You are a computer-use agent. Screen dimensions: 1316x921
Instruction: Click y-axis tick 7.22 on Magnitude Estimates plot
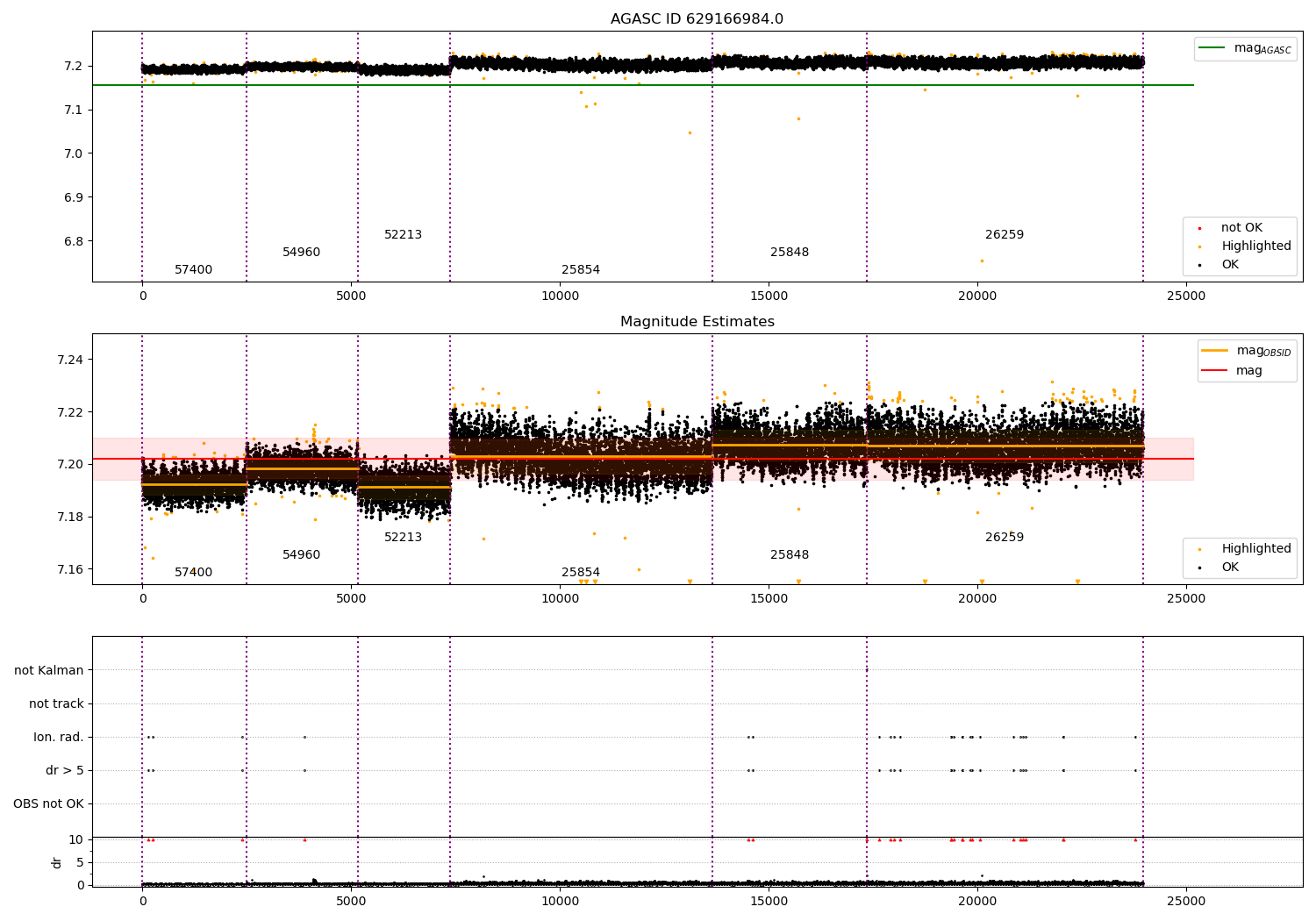70,412
